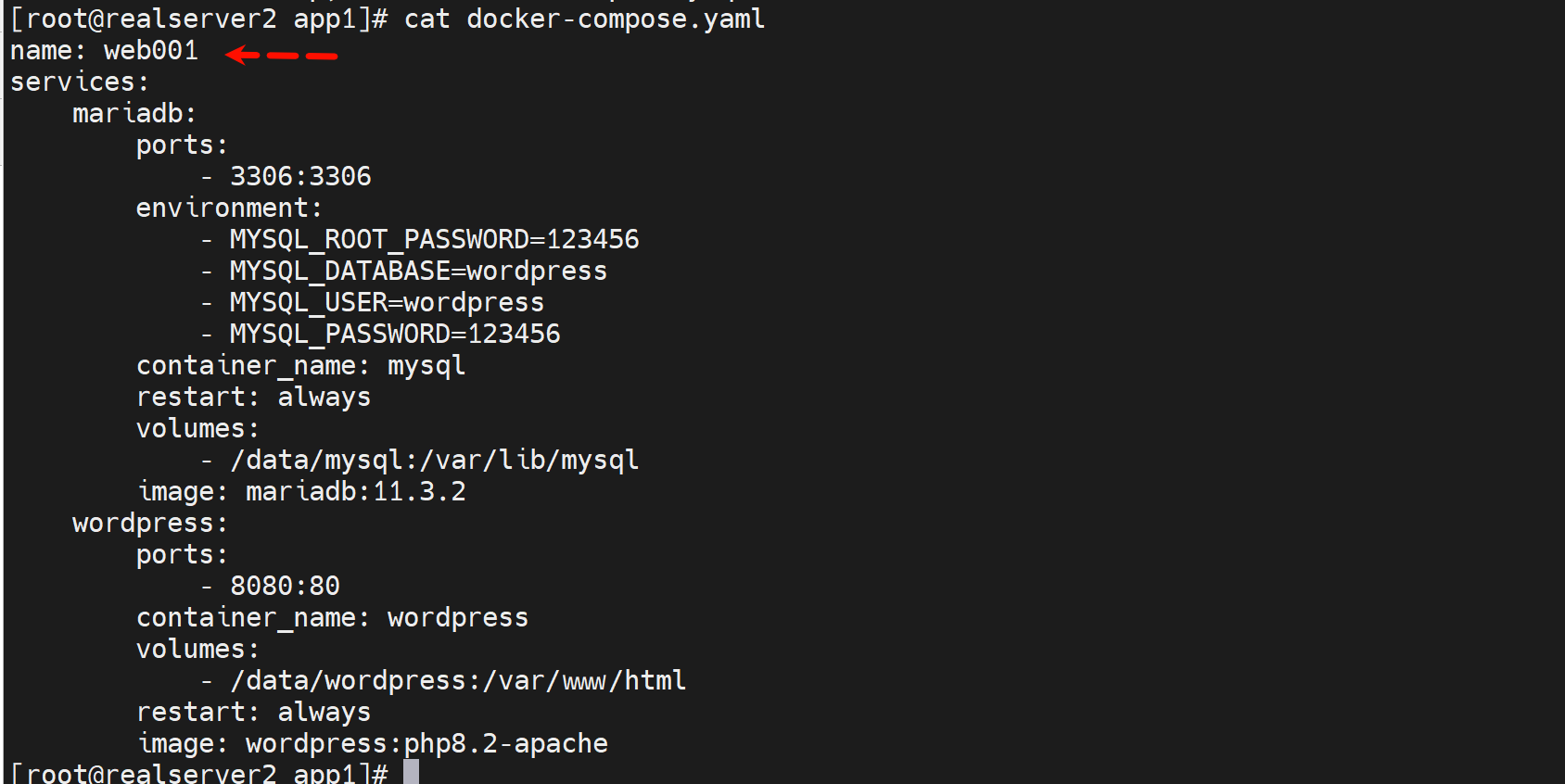
Task: Click the top-level 'services:' key
Action: pos(79,82)
